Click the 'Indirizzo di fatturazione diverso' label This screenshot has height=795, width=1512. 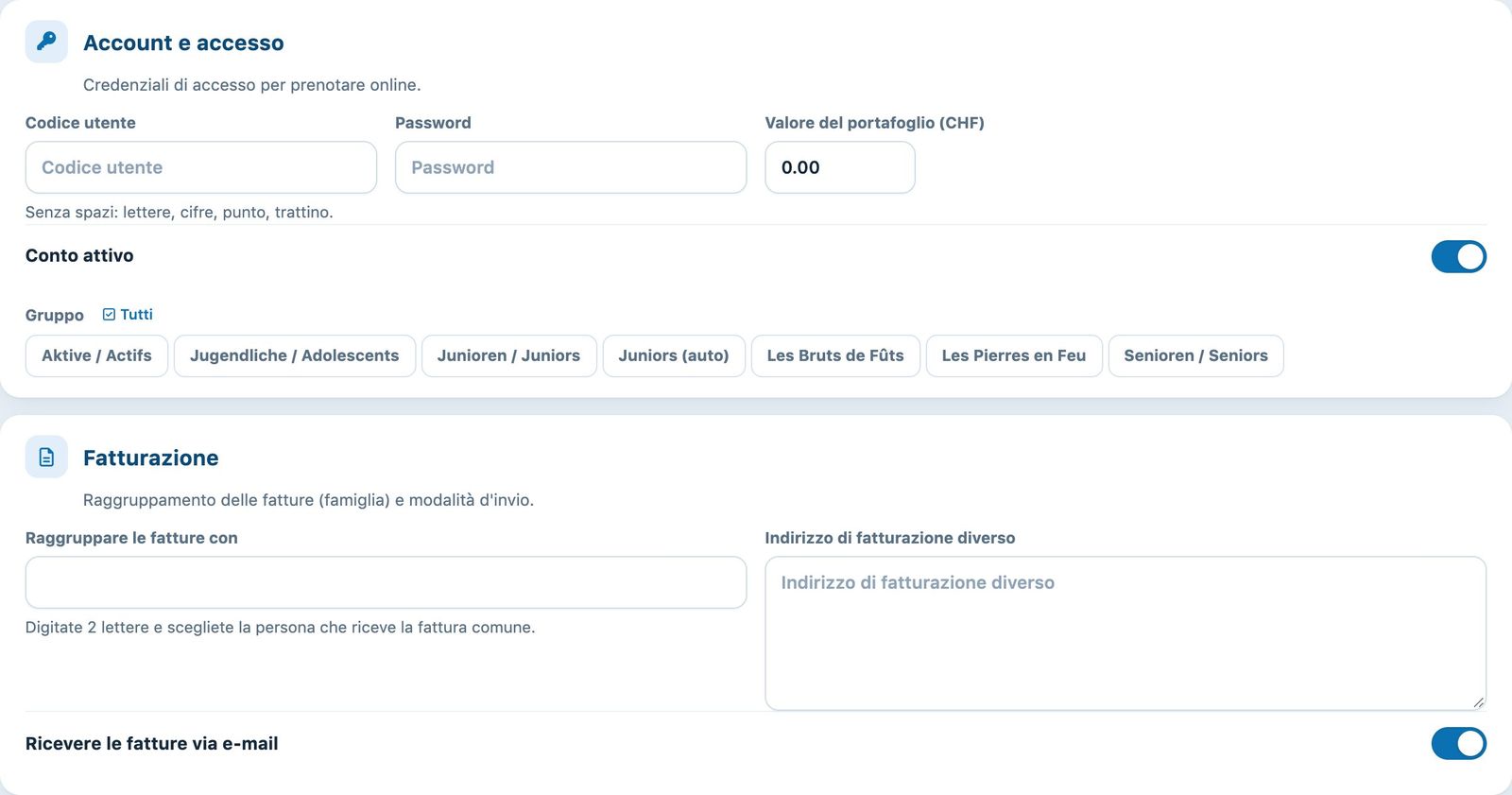(x=890, y=538)
